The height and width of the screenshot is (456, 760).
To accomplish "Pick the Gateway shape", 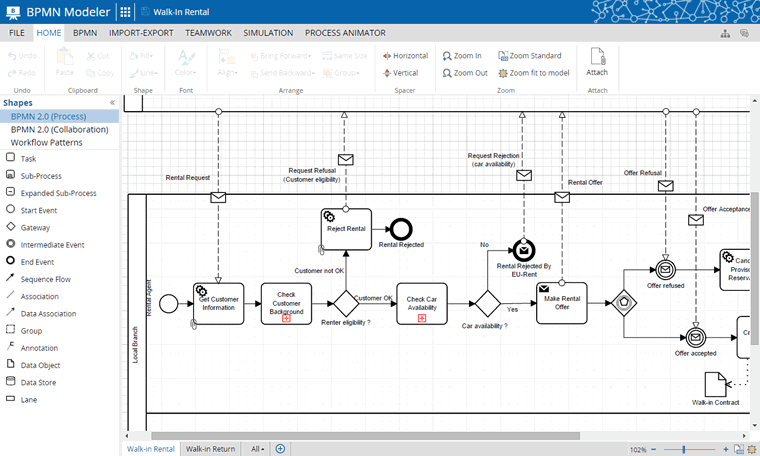I will tap(28, 227).
